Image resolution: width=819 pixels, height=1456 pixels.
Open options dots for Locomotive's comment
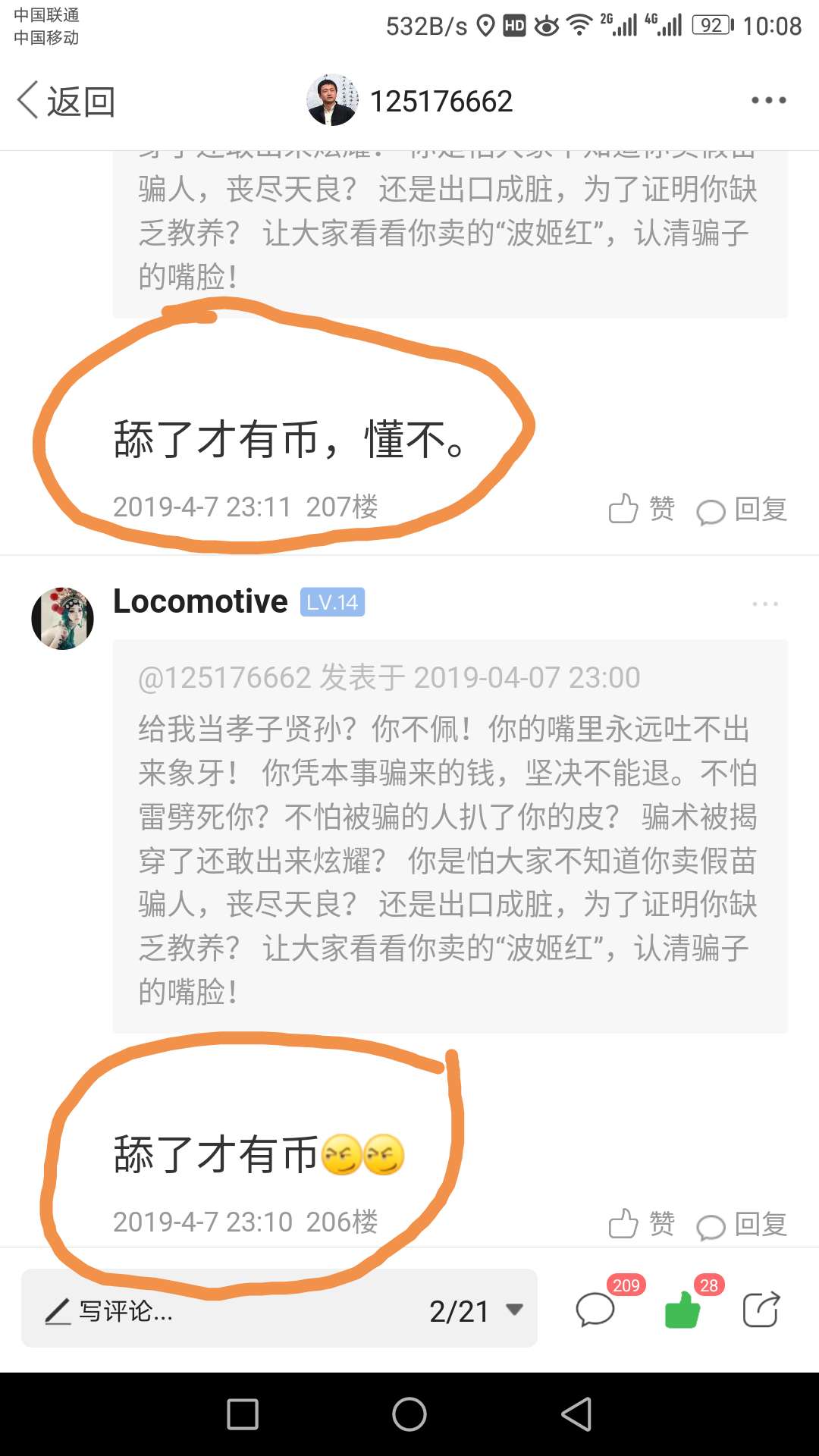tap(765, 604)
